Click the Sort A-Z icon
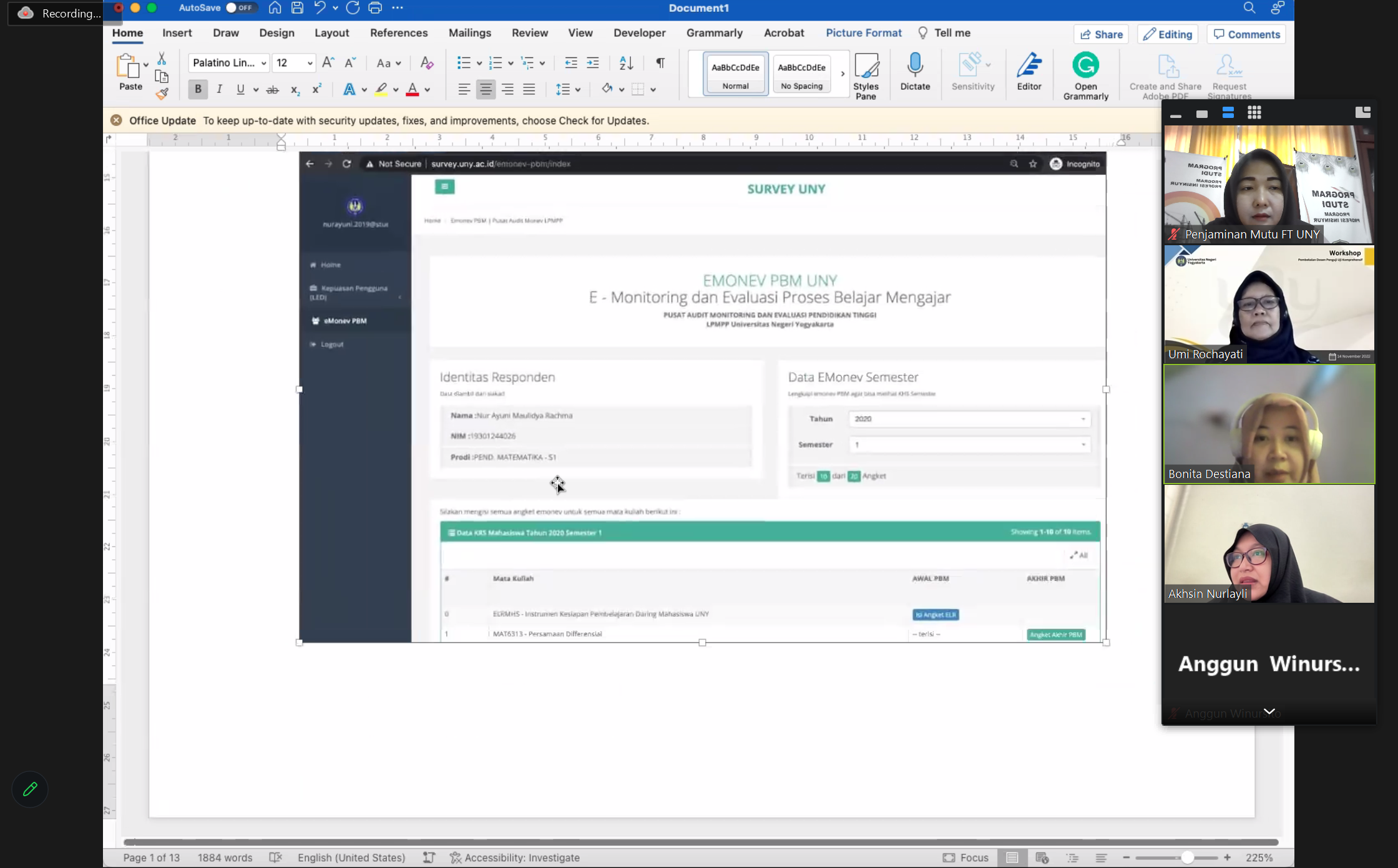1398x868 pixels. [x=626, y=62]
